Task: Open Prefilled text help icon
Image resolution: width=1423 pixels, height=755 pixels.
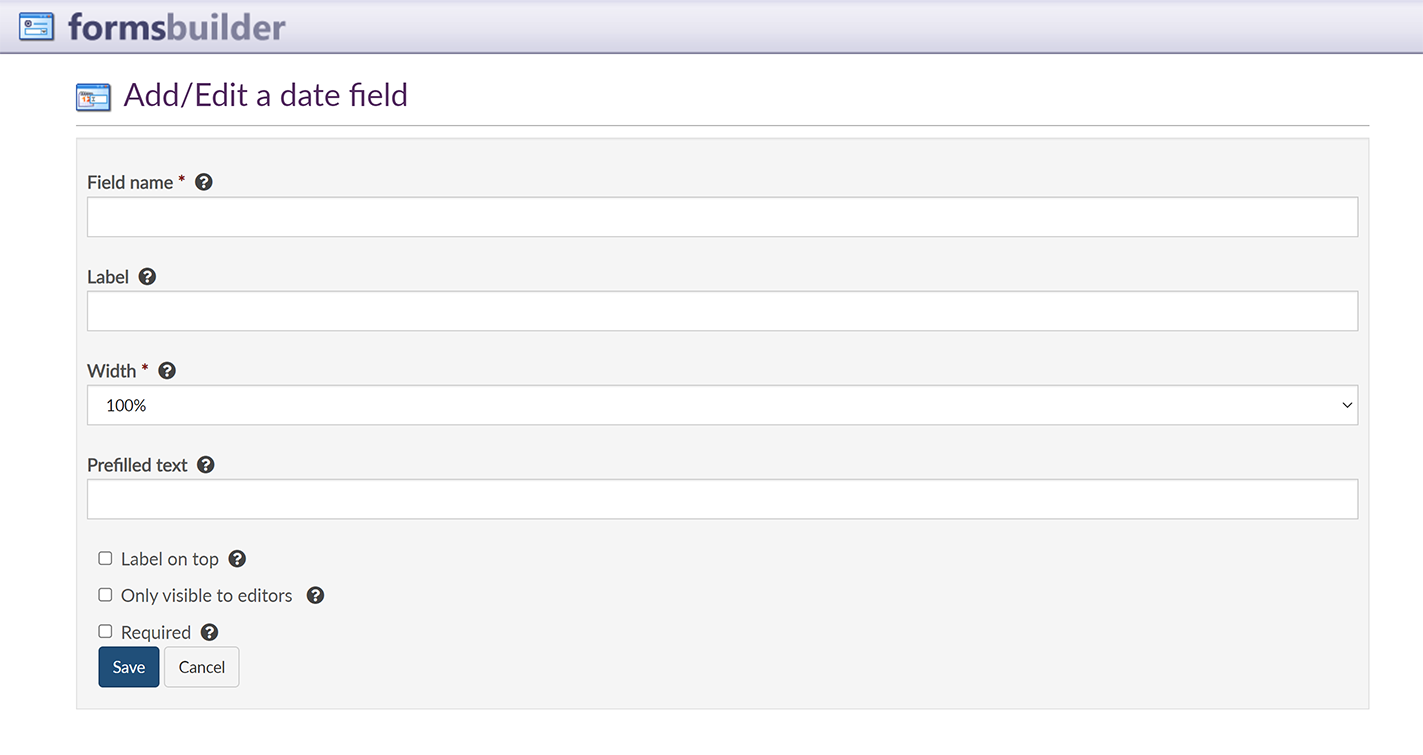Action: [206, 465]
